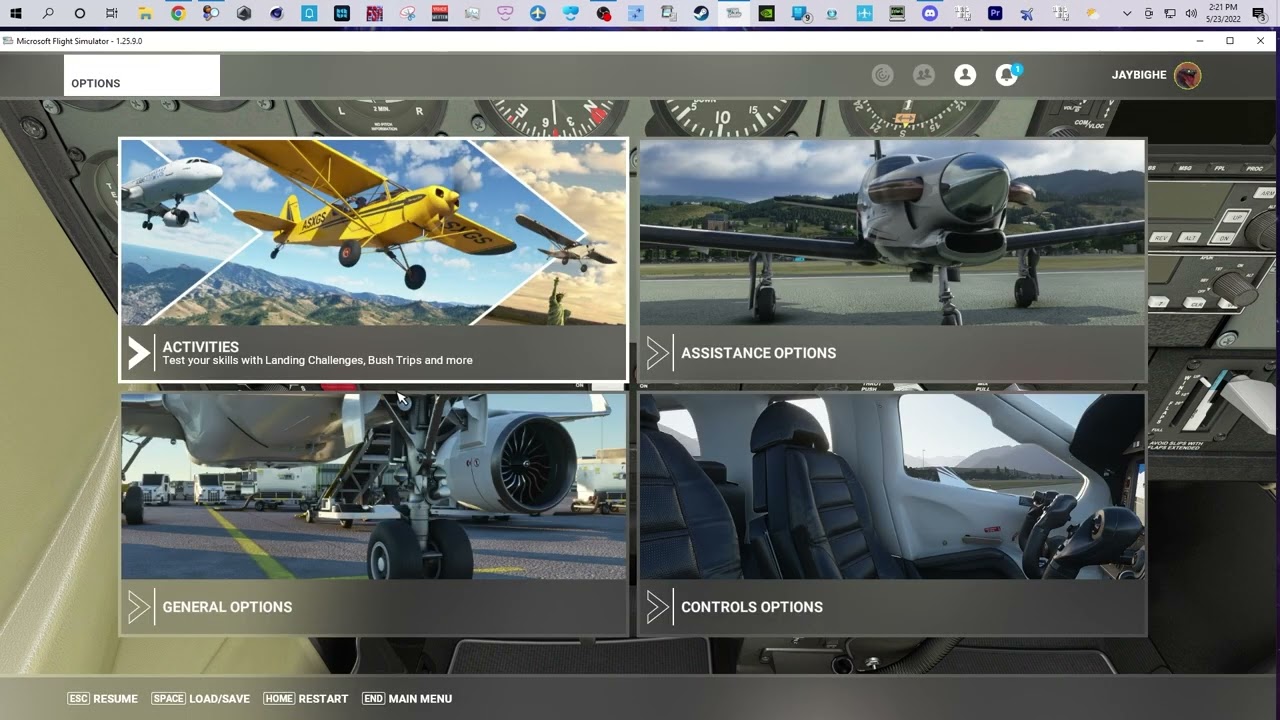1280x720 pixels.
Task: Open the friends group icon in header
Action: [924, 75]
